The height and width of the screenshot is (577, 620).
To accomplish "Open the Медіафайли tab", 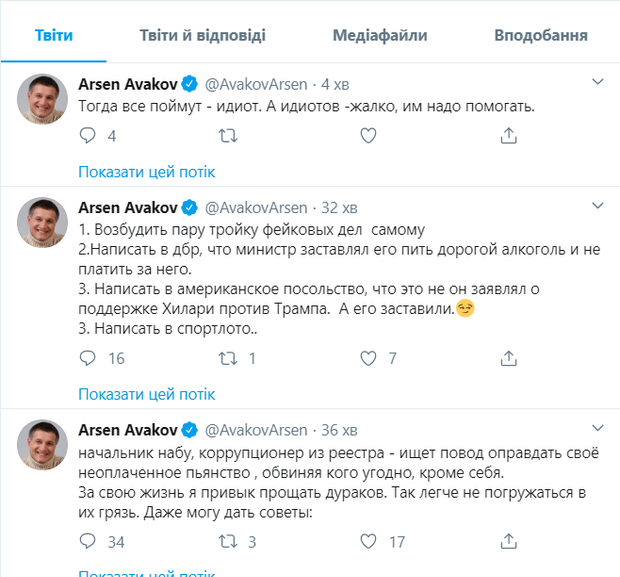I will pyautogui.click(x=380, y=36).
